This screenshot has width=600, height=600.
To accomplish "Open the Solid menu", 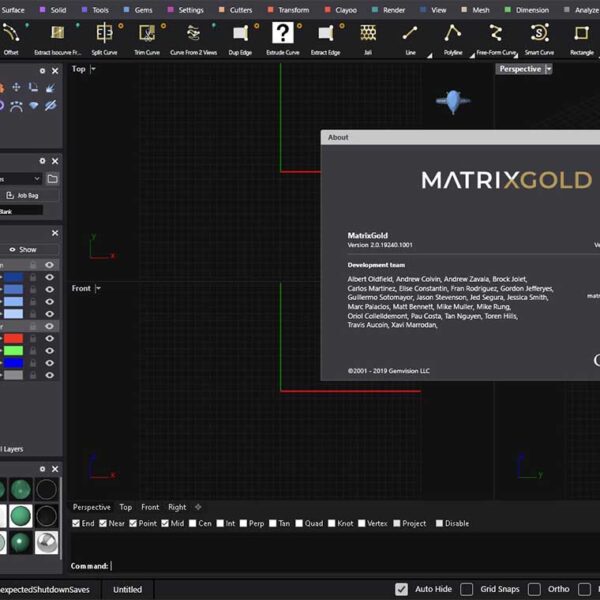I will pyautogui.click(x=53, y=10).
